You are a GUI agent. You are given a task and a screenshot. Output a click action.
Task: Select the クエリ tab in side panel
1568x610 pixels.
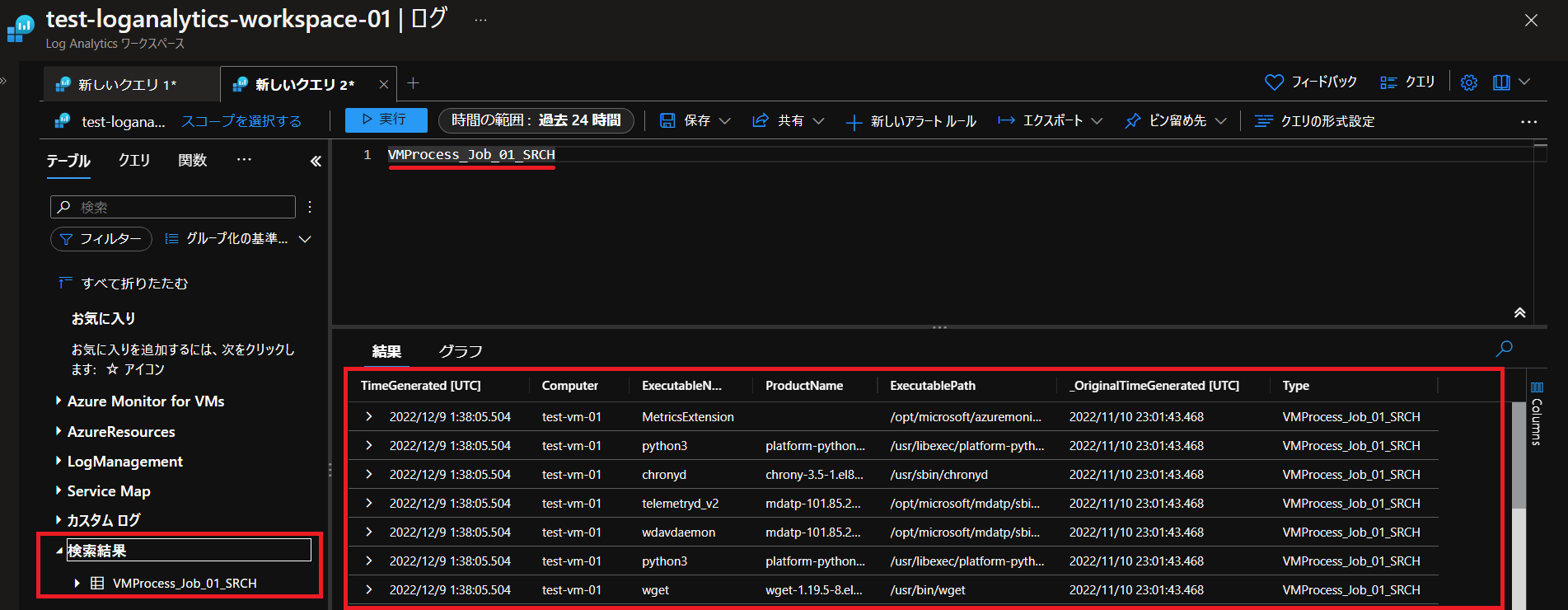click(x=134, y=161)
